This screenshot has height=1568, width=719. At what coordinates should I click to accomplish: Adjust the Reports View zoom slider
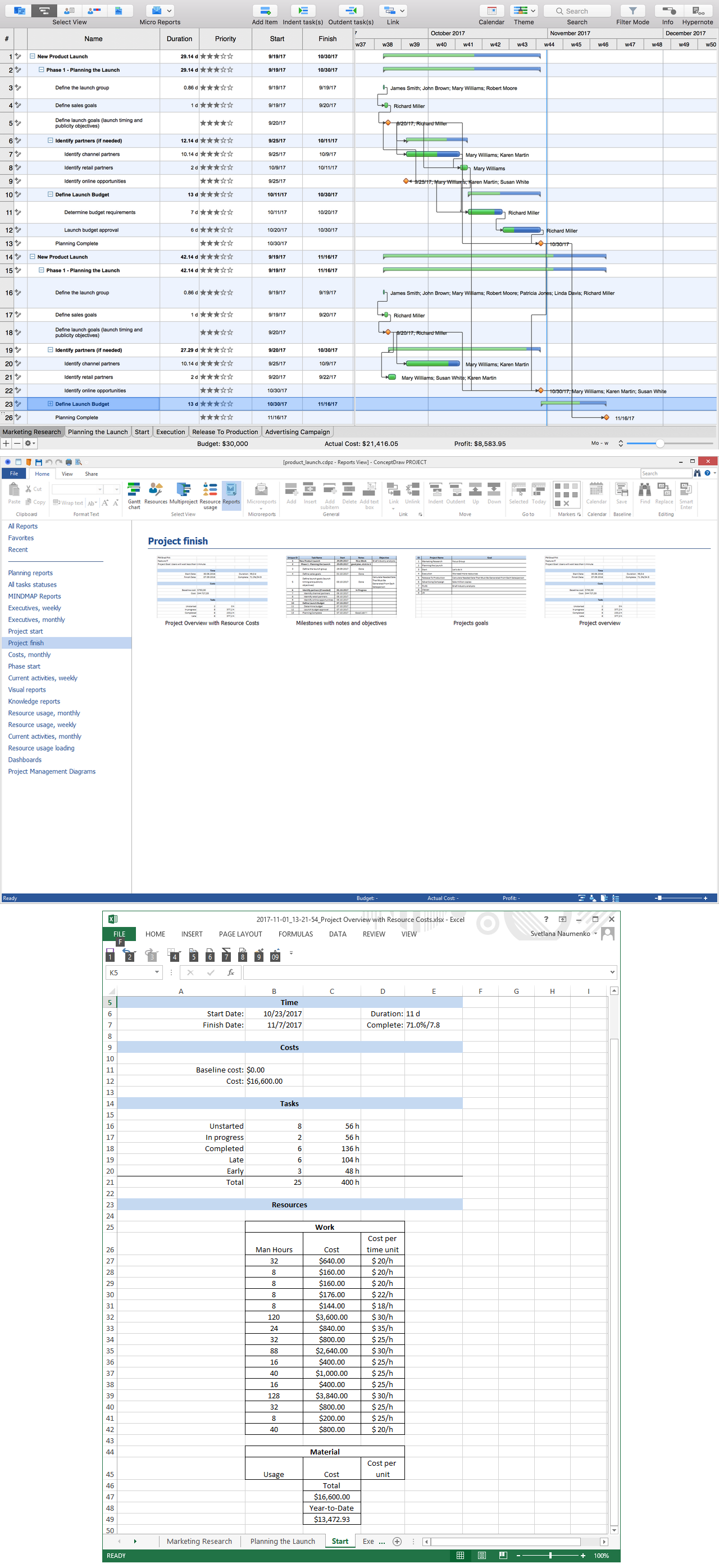(659, 898)
